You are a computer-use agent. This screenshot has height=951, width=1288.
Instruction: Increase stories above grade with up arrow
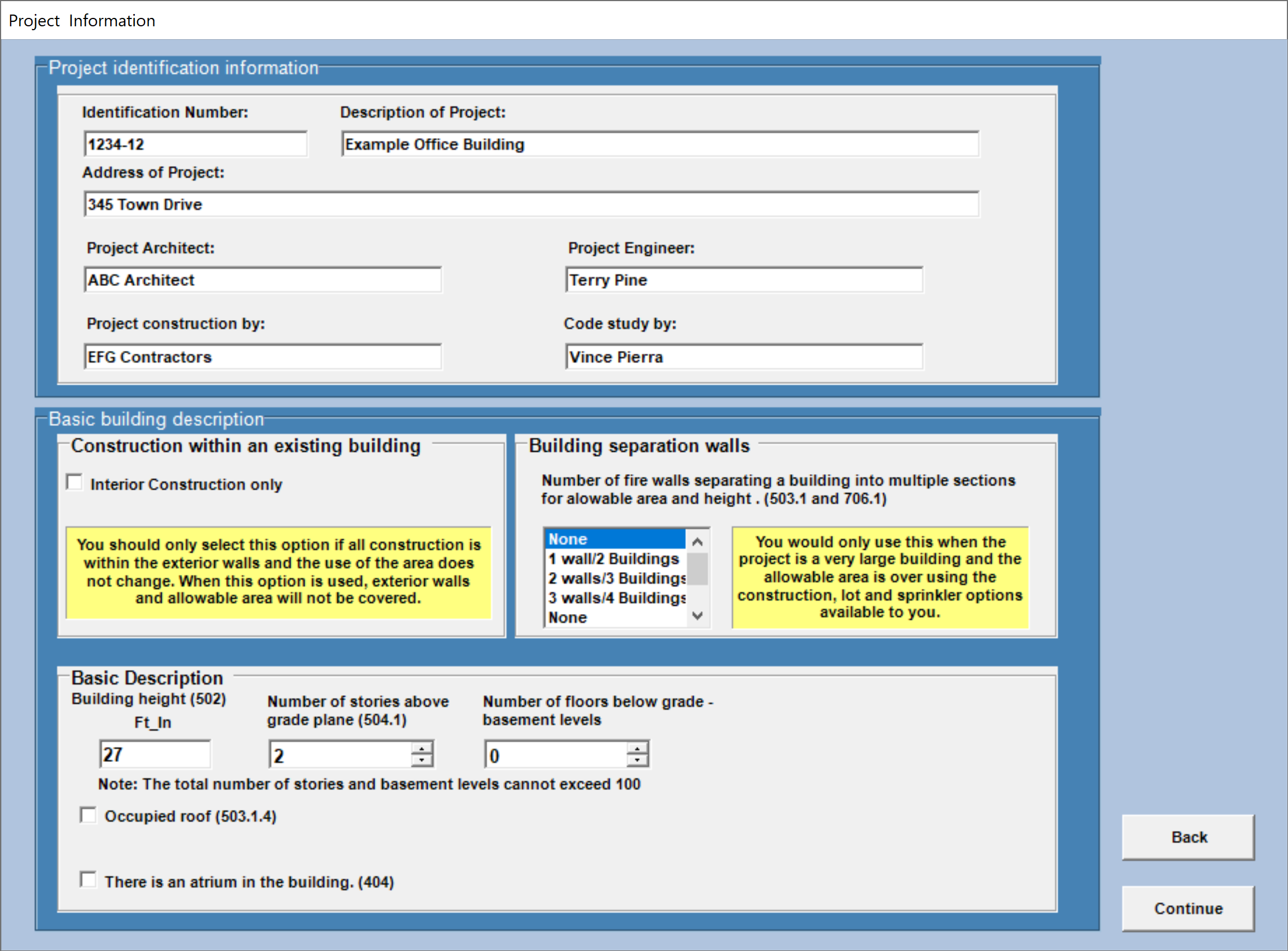click(x=421, y=747)
